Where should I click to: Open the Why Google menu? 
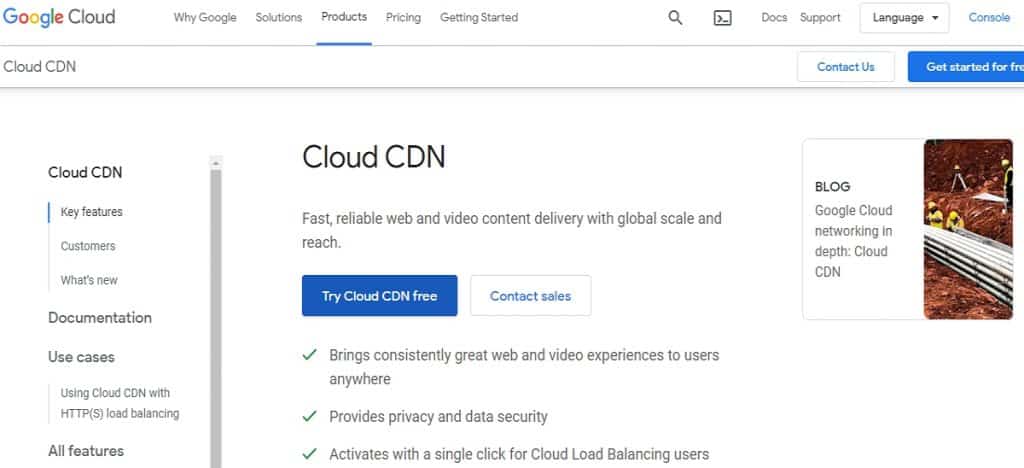205,18
